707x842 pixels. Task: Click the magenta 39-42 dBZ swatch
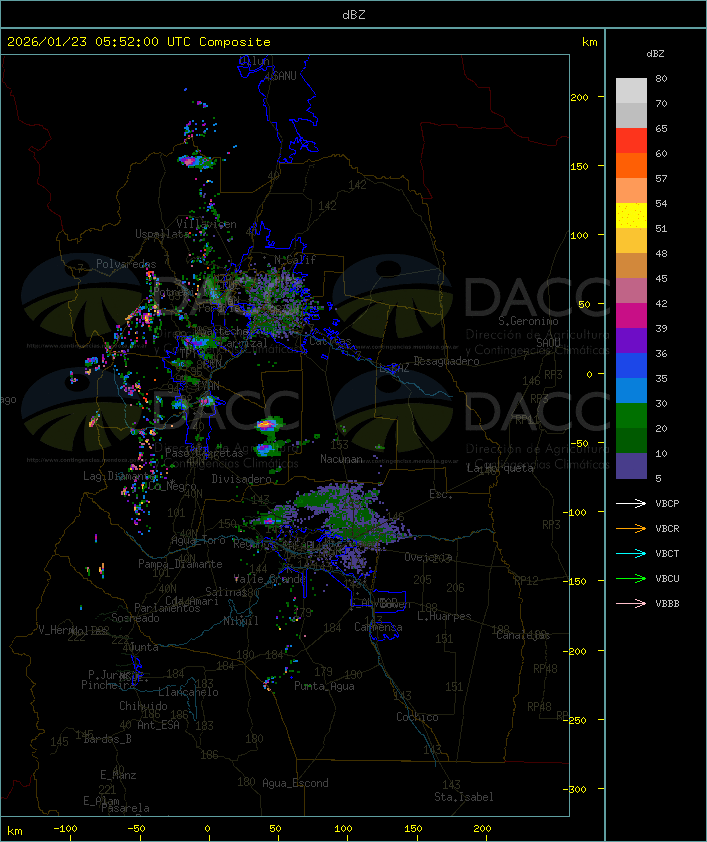pyautogui.click(x=631, y=316)
